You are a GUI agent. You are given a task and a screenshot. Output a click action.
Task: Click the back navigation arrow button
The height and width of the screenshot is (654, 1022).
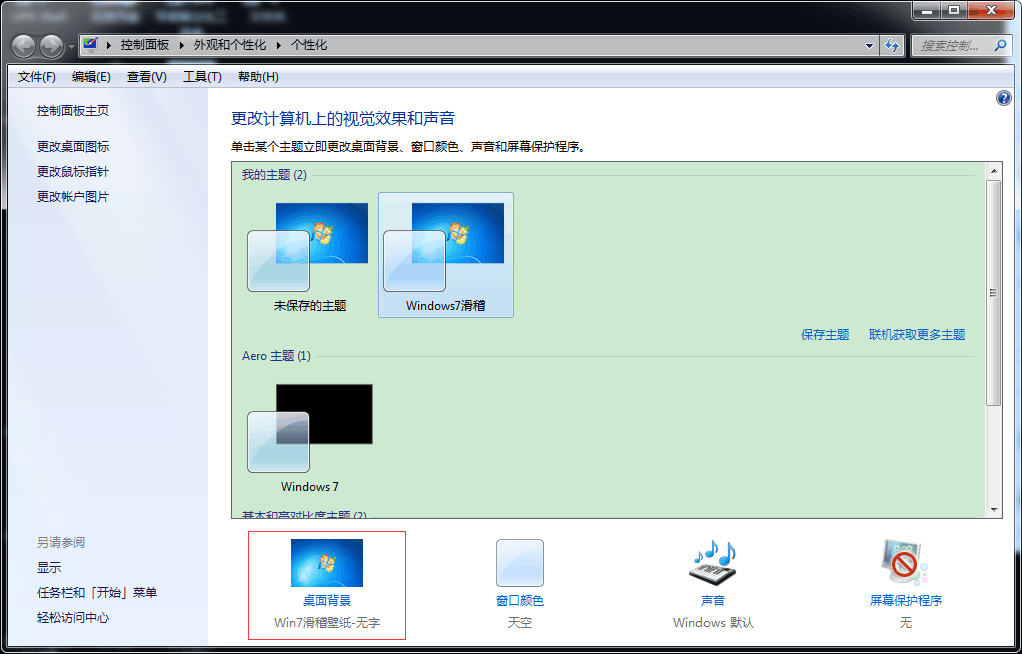(x=24, y=45)
